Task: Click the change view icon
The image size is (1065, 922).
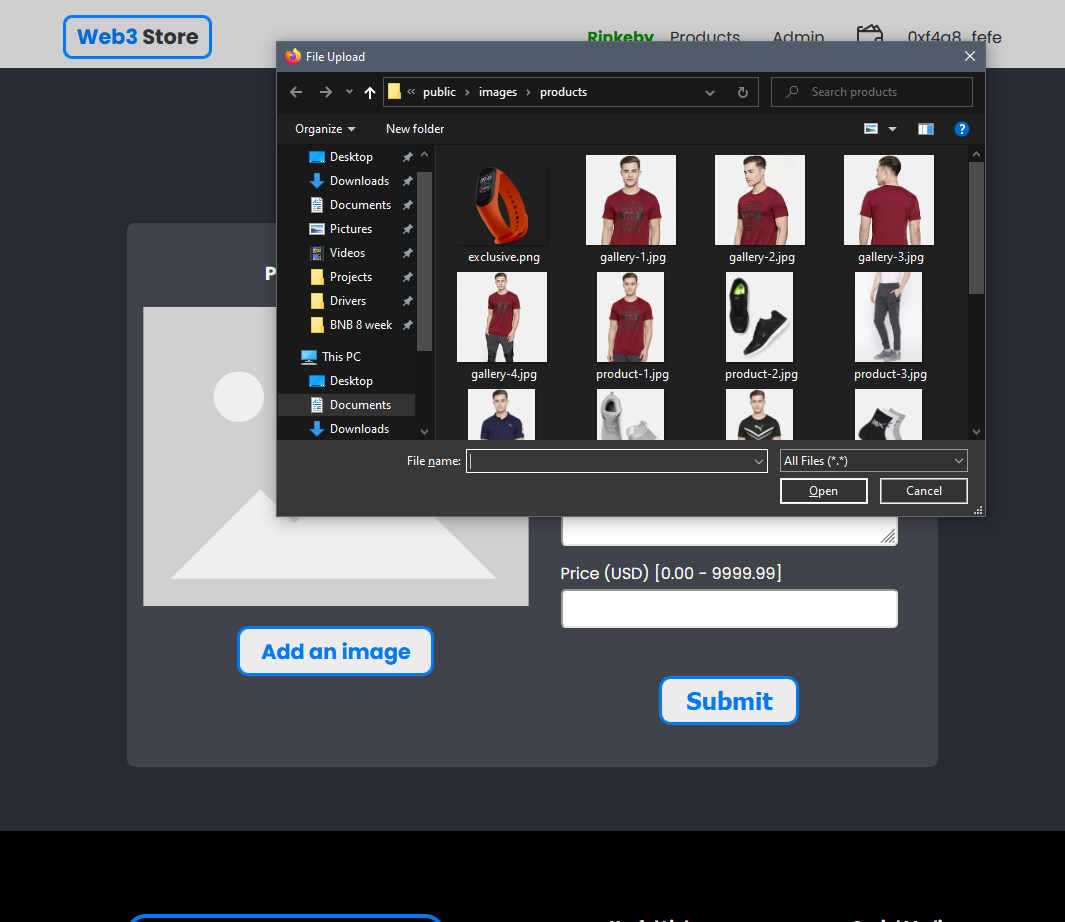Action: click(x=871, y=129)
